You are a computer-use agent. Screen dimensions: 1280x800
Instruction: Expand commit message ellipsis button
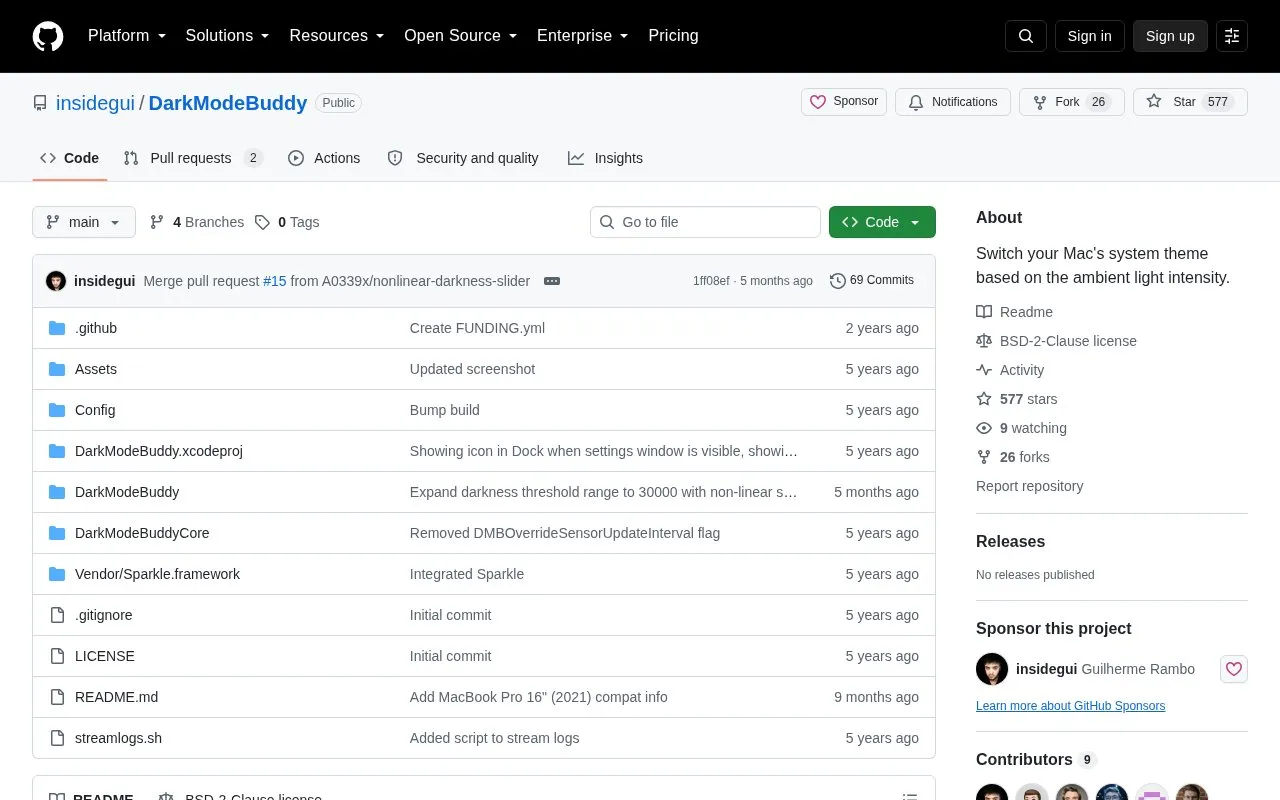coord(552,281)
